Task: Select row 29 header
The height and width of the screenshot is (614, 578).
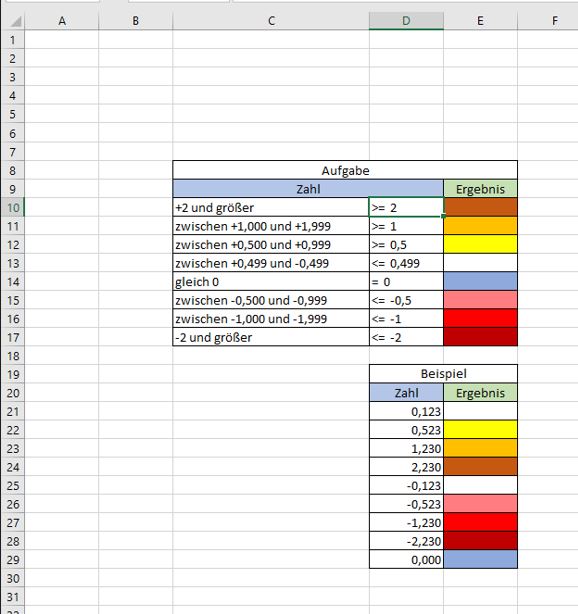Action: click(13, 560)
